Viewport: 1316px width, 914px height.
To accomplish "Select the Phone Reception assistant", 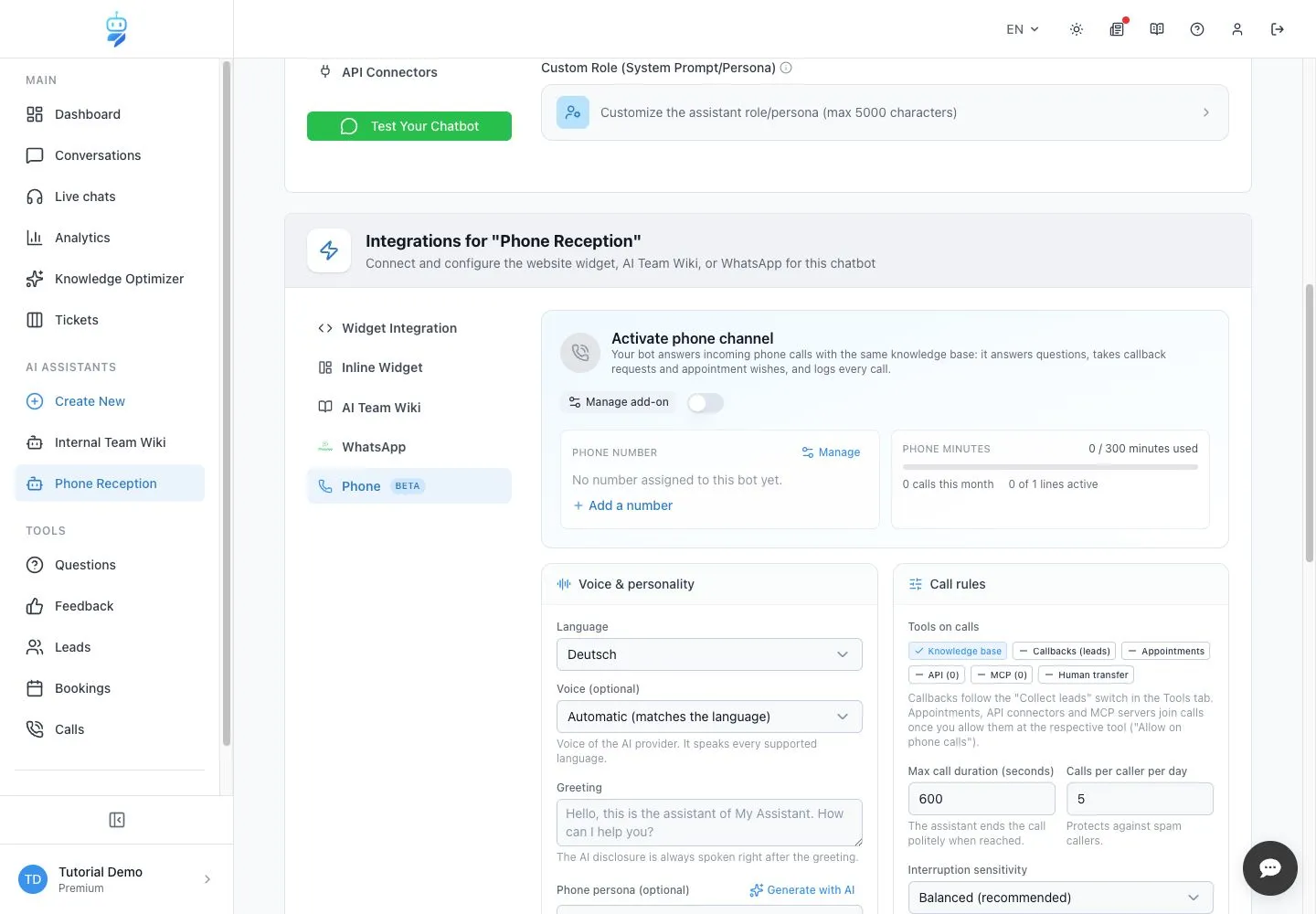I will 110,484.
